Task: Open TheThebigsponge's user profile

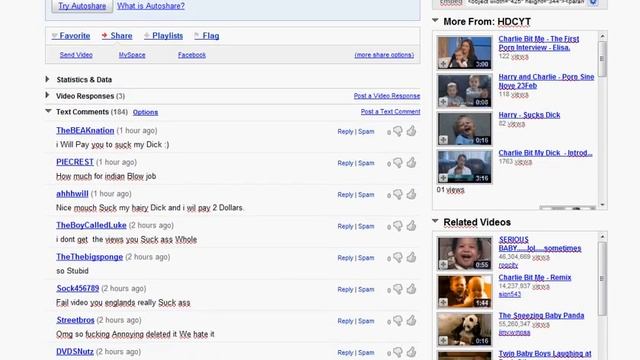Action: pos(89,257)
